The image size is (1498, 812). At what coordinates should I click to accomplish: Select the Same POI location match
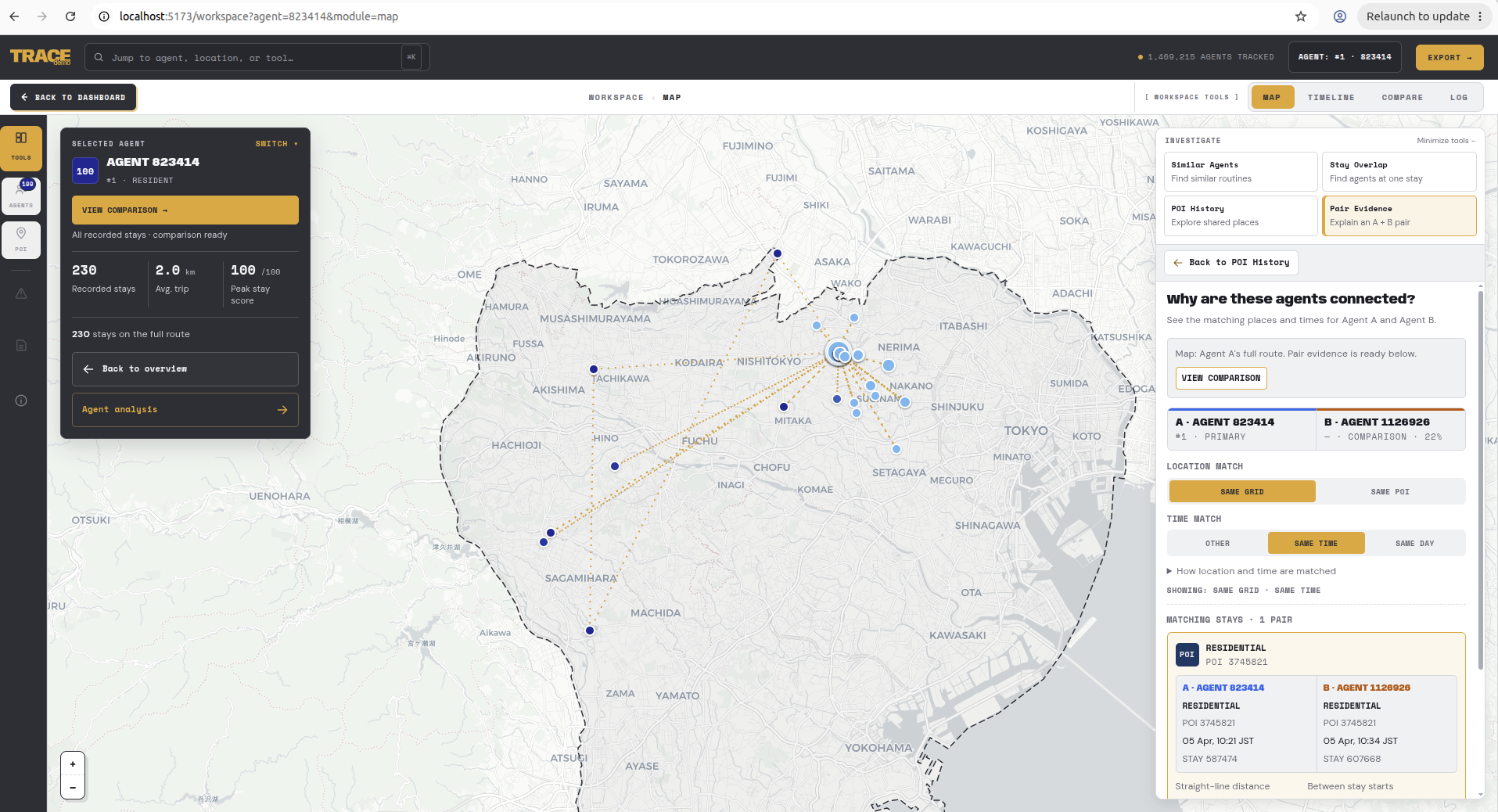pos(1390,492)
